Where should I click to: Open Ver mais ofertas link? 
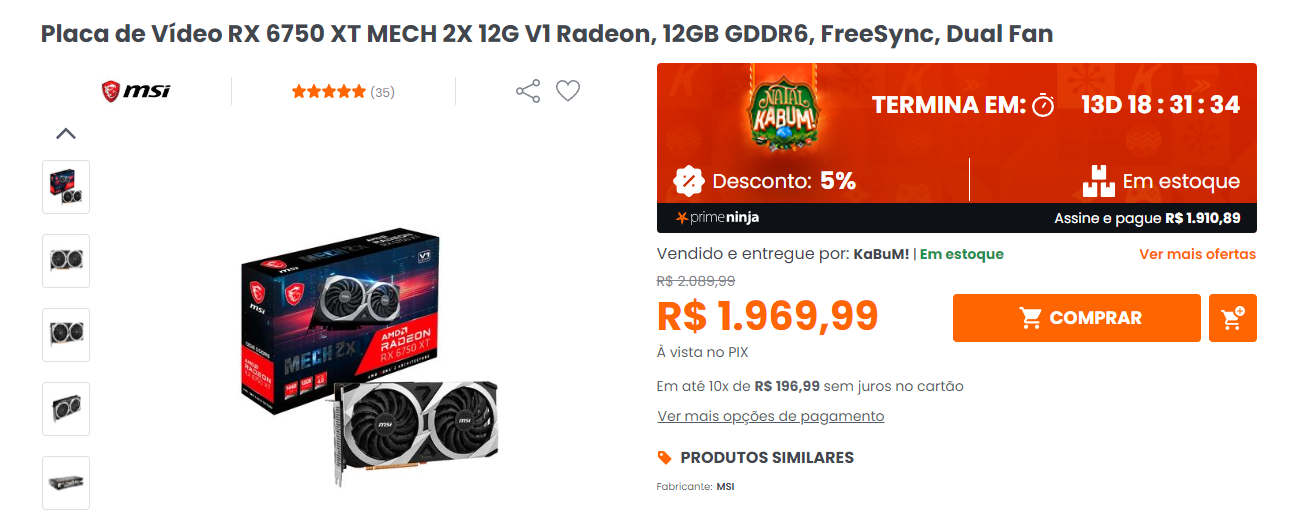coord(1197,254)
